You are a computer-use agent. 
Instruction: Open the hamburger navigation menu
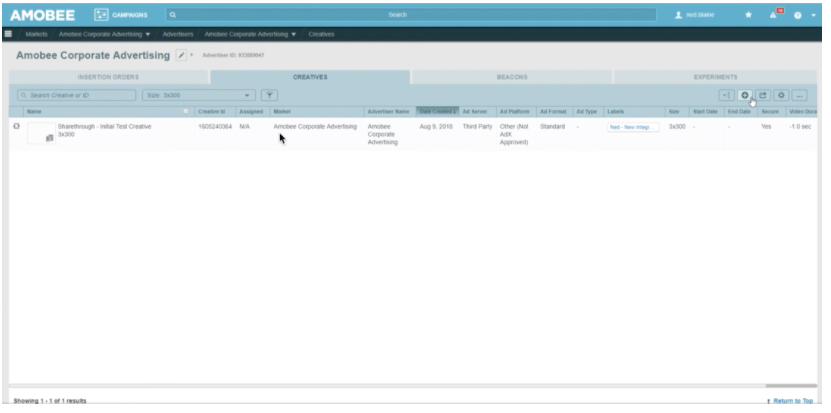[8, 34]
